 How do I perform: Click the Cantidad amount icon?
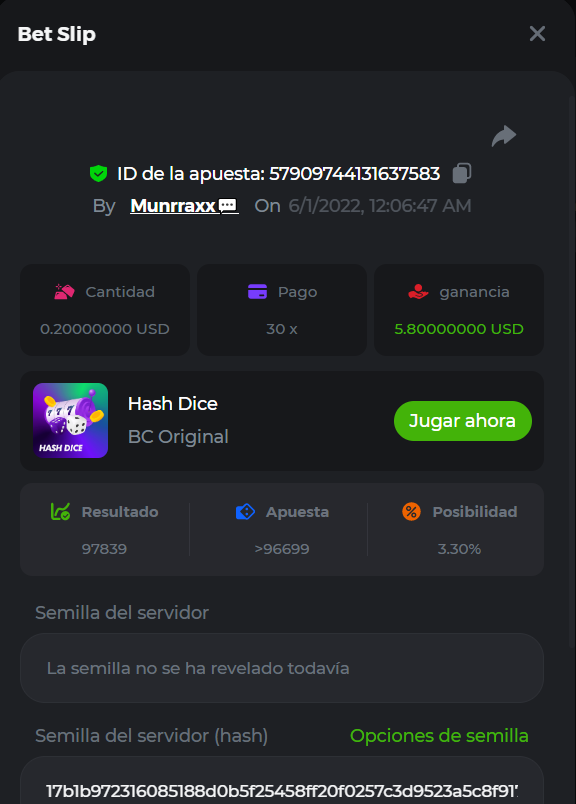65,292
